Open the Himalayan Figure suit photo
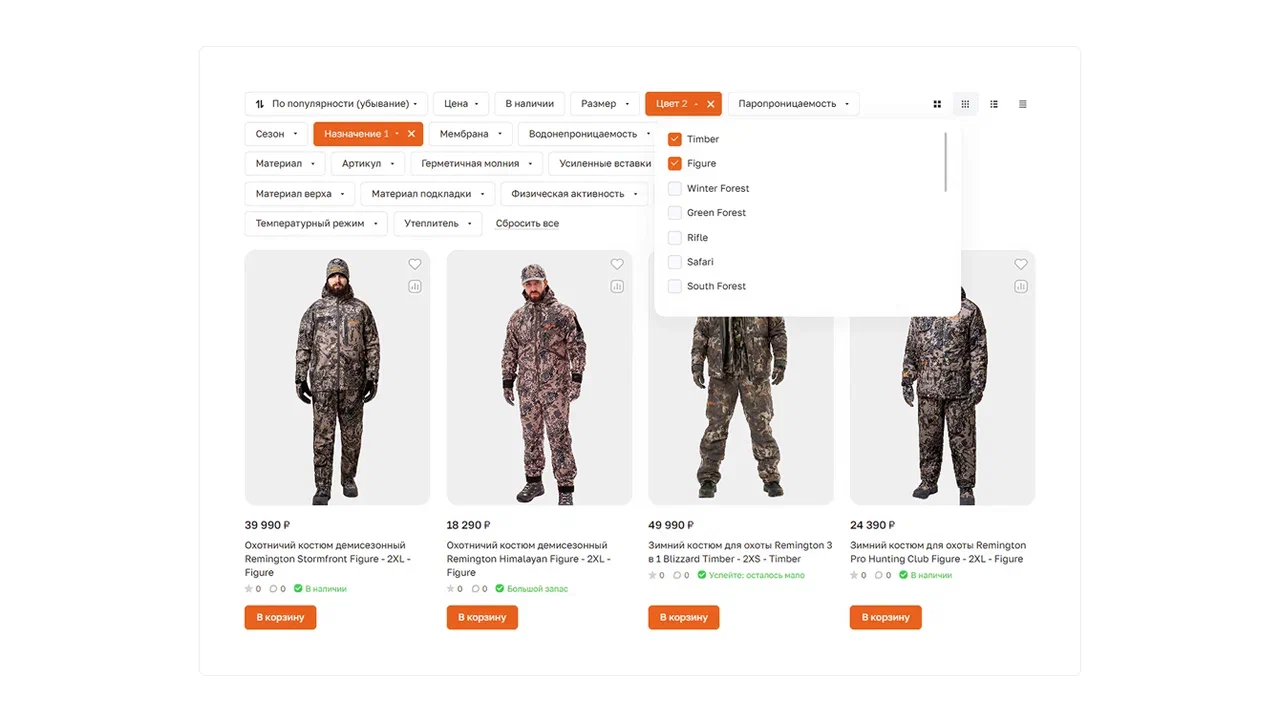Image resolution: width=1280 pixels, height=722 pixels. (x=539, y=378)
